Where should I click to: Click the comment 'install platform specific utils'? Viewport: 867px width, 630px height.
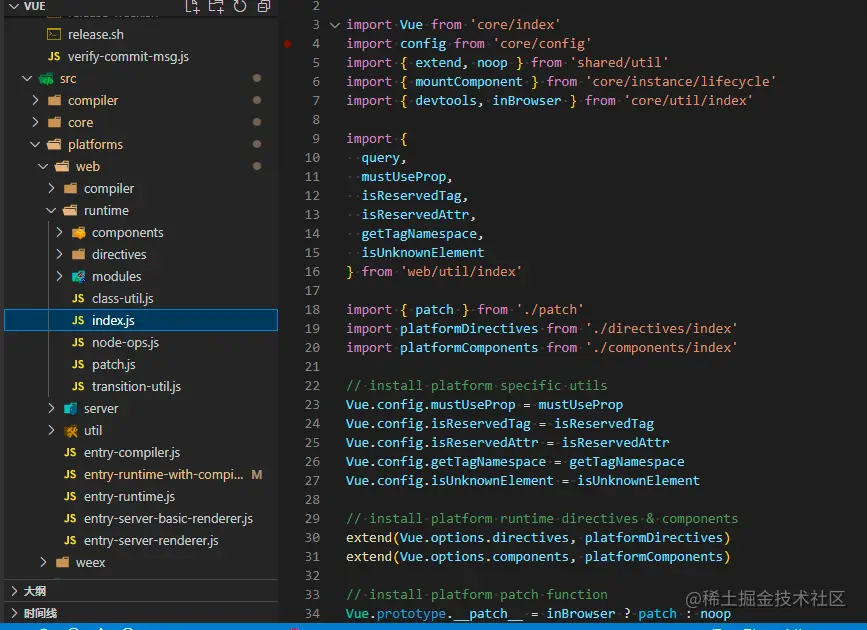coord(488,386)
